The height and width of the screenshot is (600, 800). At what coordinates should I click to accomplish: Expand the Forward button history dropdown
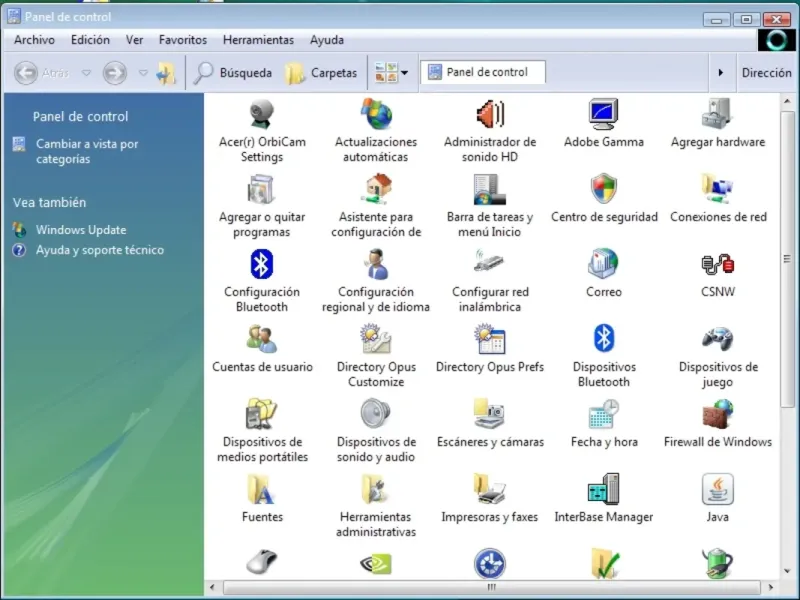(143, 73)
